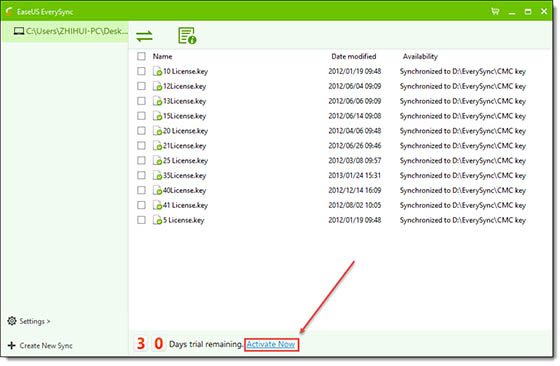Click the Settings gear icon

tap(12, 321)
